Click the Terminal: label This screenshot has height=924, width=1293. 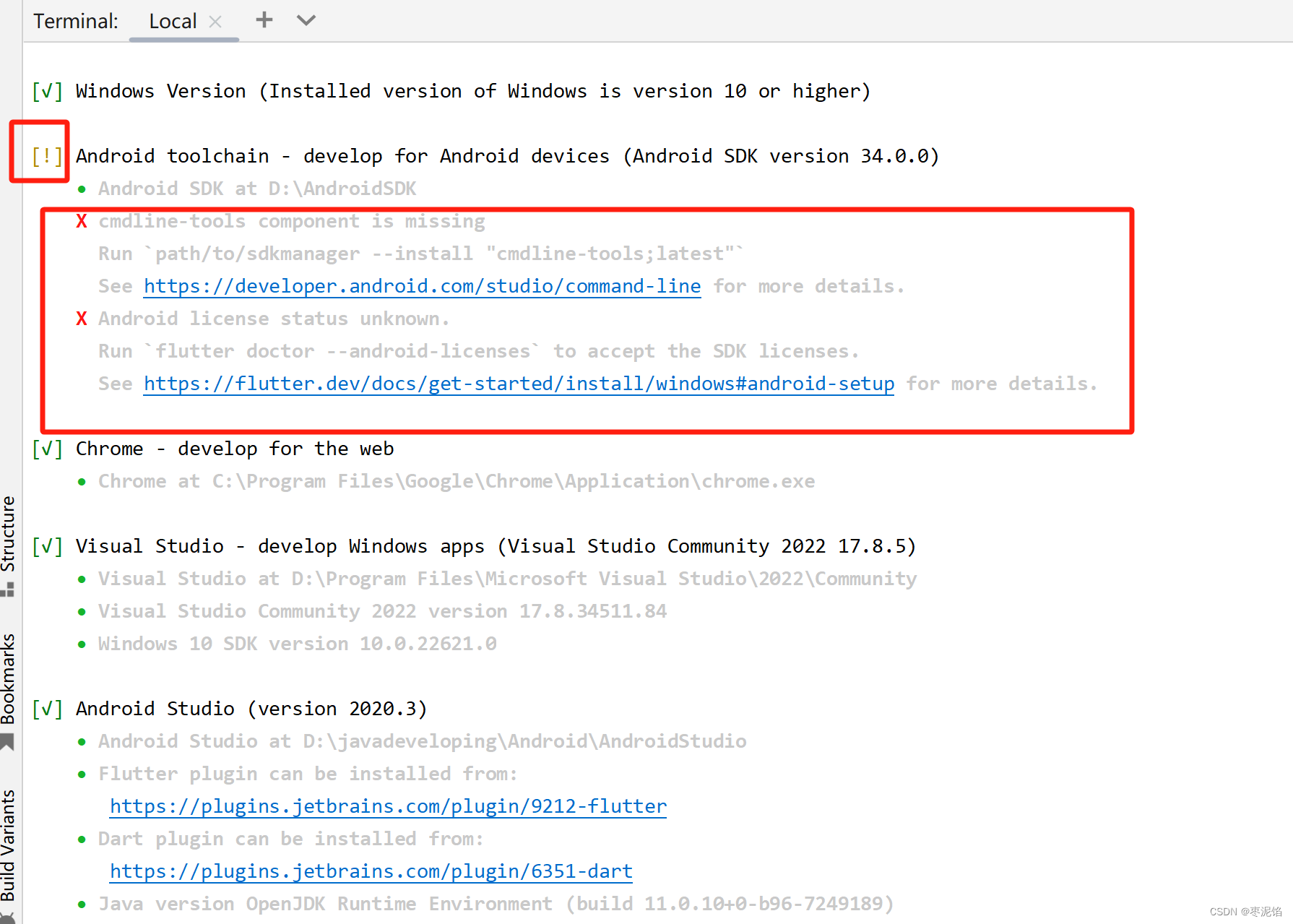coord(76,22)
